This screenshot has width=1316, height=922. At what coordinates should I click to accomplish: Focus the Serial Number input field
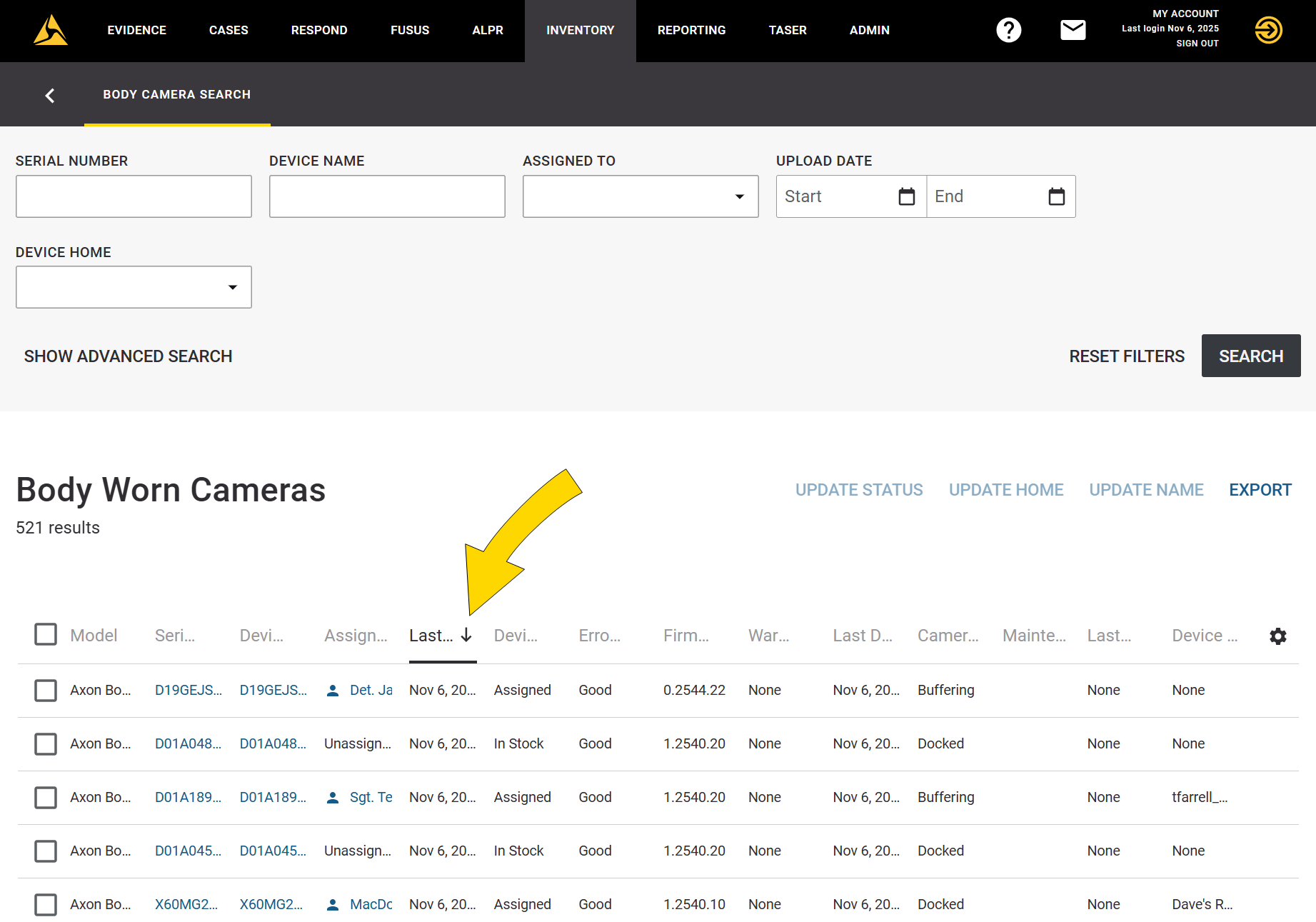point(134,196)
